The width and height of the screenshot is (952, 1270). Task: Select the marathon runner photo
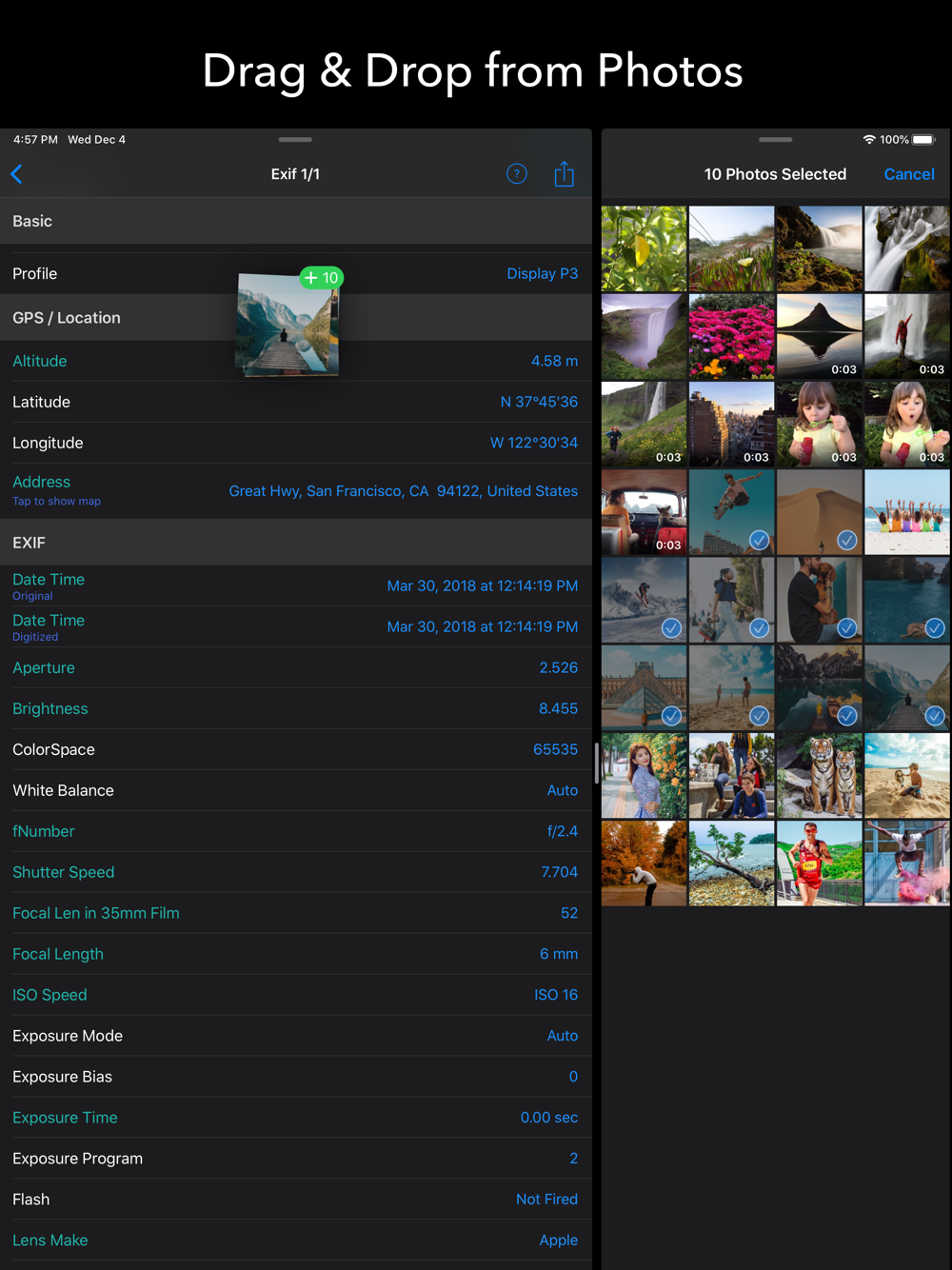click(x=819, y=863)
